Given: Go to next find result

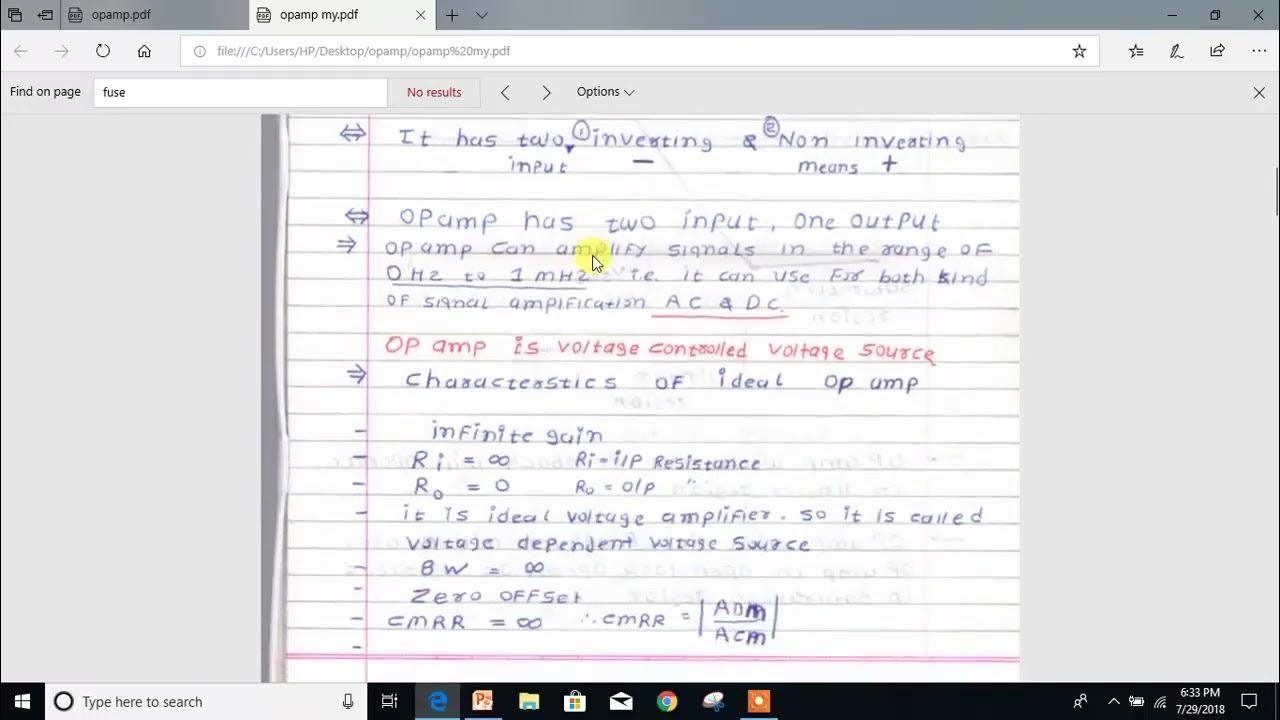Looking at the screenshot, I should [546, 92].
